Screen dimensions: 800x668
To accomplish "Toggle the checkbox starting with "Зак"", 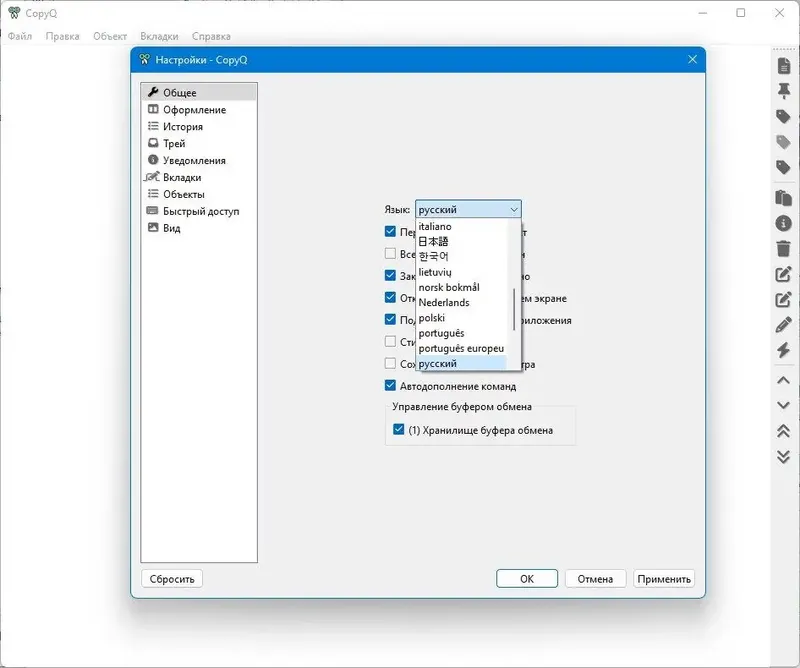I will click(x=390, y=276).
